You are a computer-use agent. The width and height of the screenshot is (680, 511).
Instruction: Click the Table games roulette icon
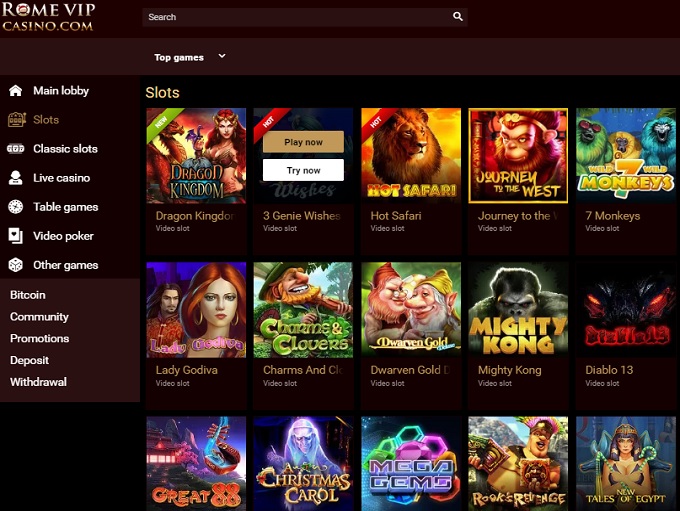(x=16, y=207)
